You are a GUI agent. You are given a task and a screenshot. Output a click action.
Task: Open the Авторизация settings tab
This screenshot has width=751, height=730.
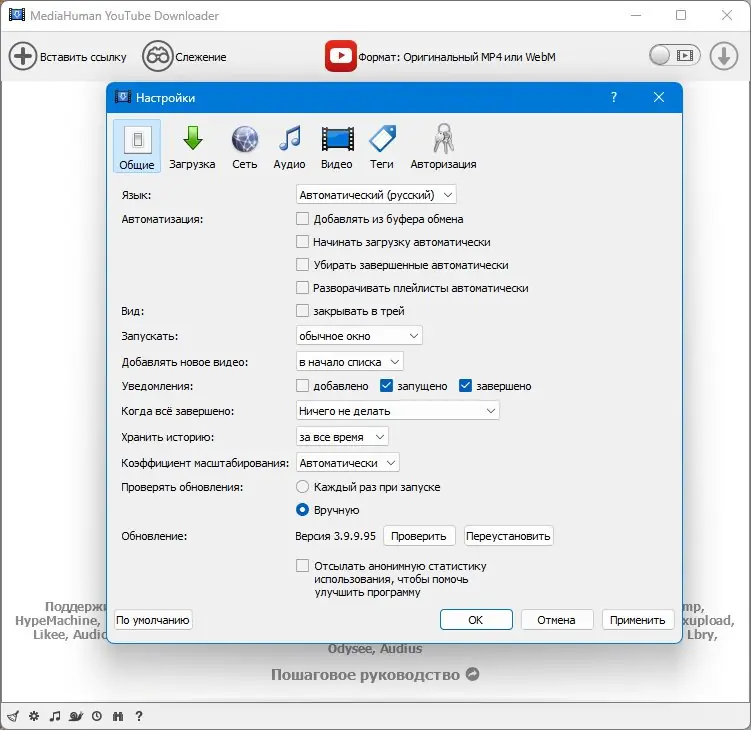pyautogui.click(x=443, y=146)
